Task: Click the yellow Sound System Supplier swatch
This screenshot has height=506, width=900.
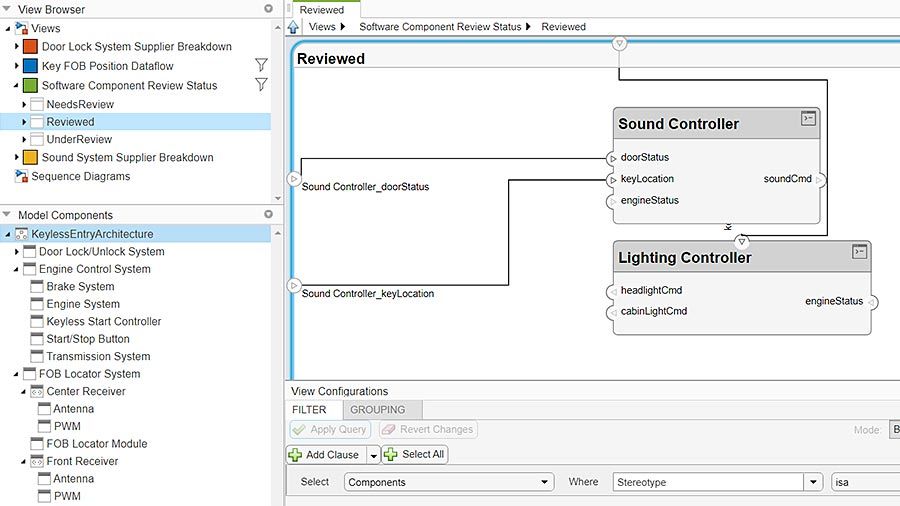Action: coord(30,158)
